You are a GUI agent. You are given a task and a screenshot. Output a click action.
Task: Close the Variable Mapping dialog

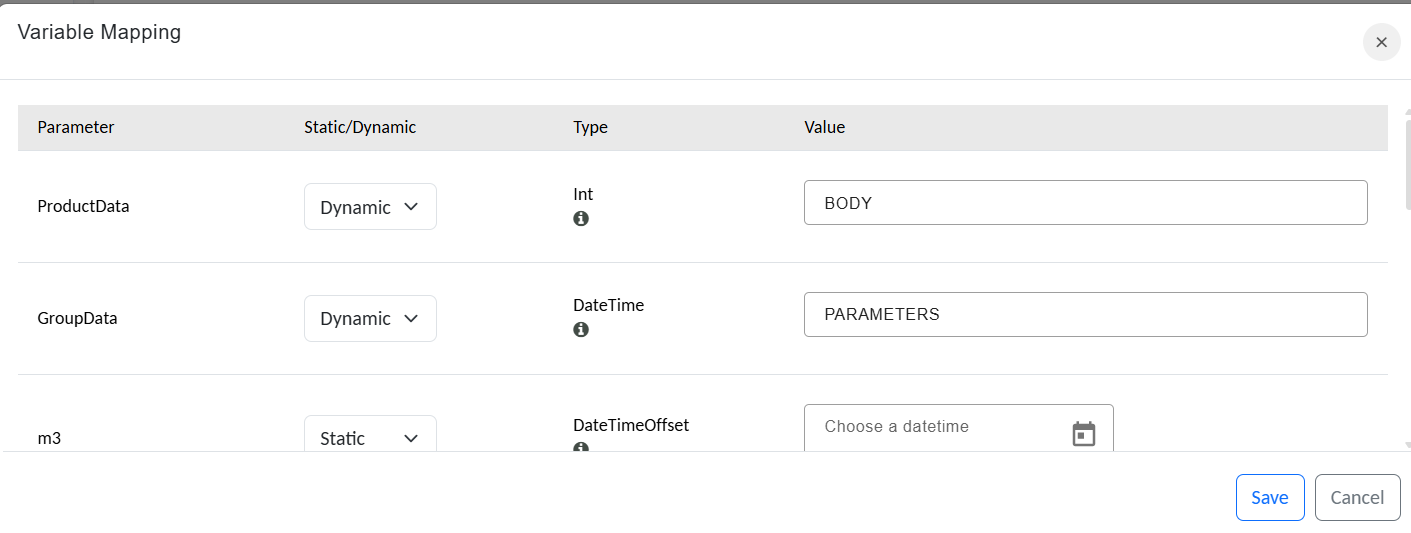point(1381,42)
